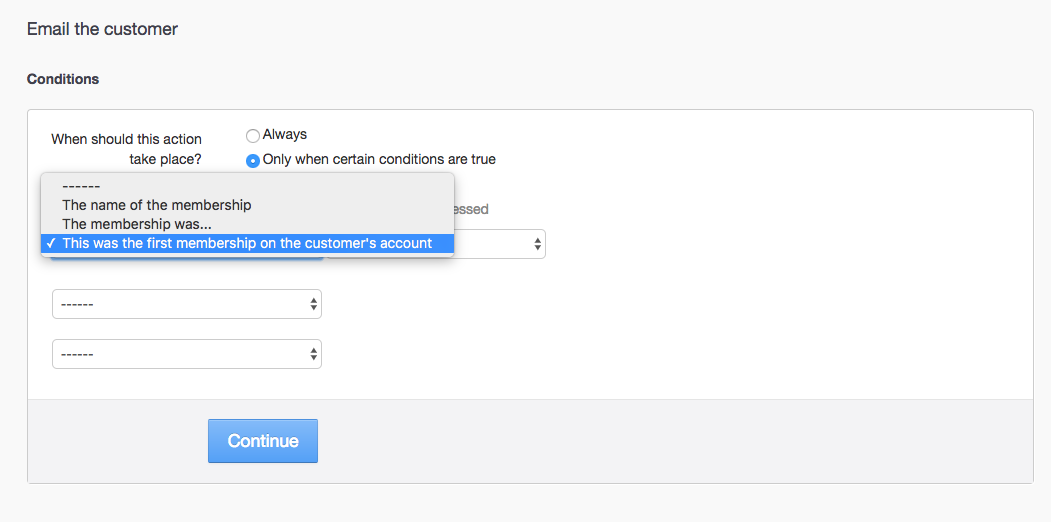Click the 'When should this action take place?' label
This screenshot has width=1051, height=522.
[x=127, y=149]
